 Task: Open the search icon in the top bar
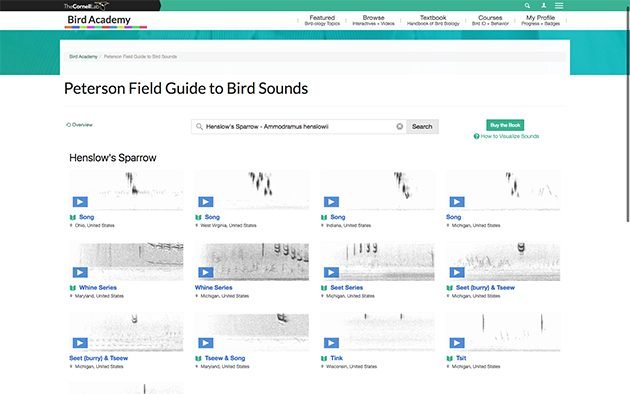(x=527, y=6)
